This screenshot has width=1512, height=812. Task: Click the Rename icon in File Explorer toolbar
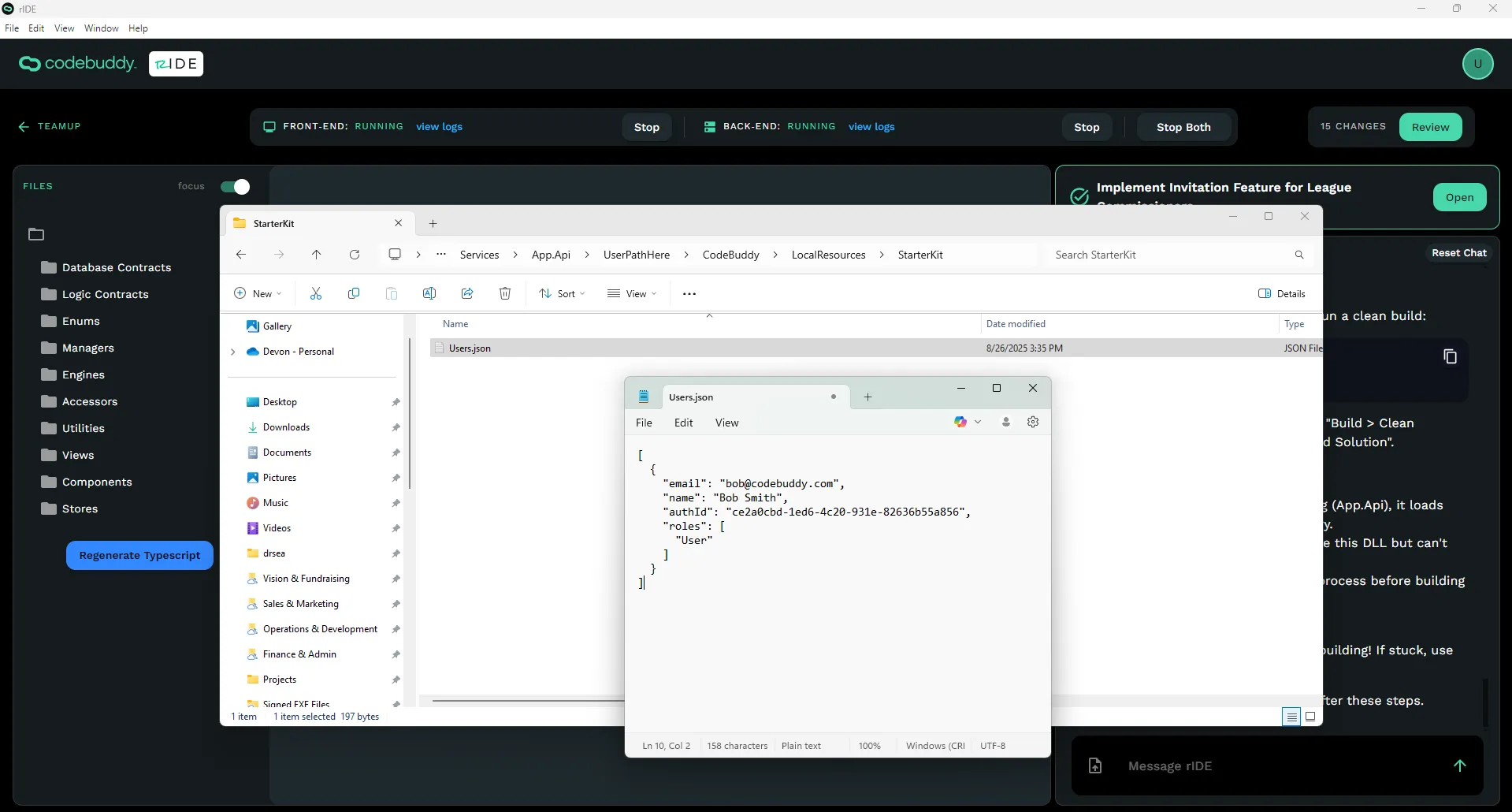(x=429, y=293)
